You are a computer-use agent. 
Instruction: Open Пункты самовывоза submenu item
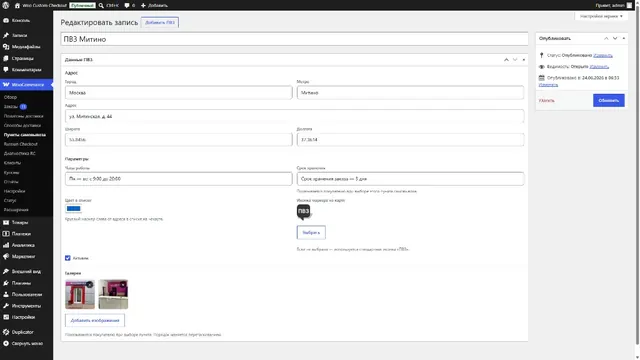coord(25,135)
